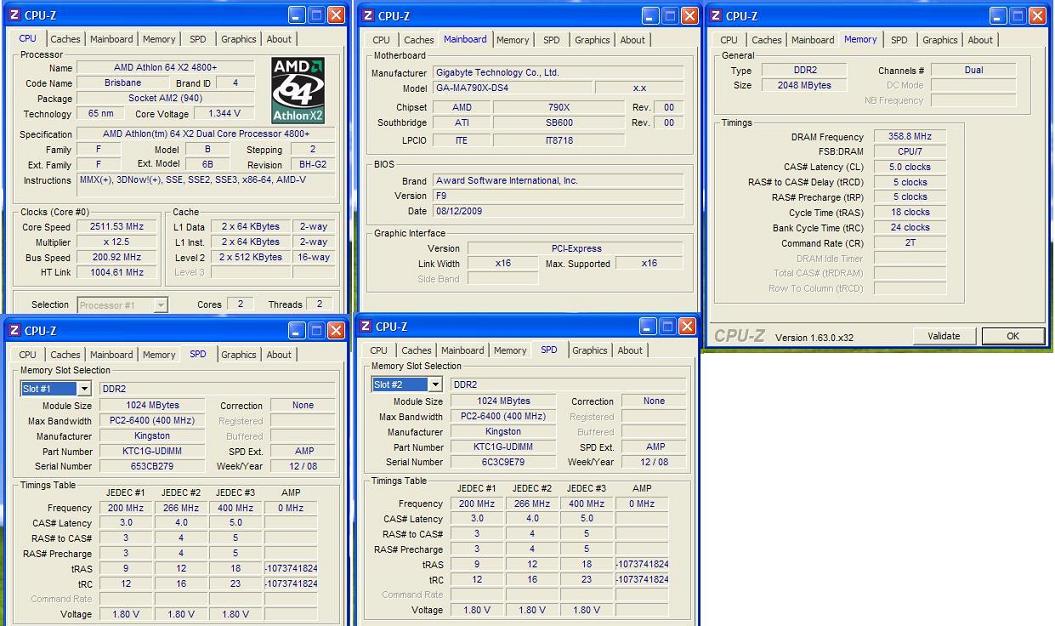The height and width of the screenshot is (626, 1055).
Task: Click DRAM Frequency value 358.8 MHz
Action: point(910,136)
